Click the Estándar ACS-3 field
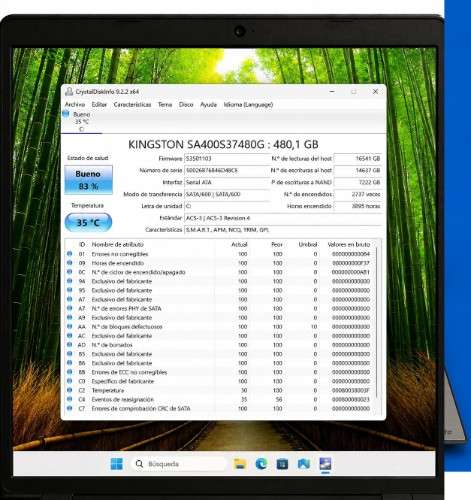471x500 pixels. [x=283, y=218]
